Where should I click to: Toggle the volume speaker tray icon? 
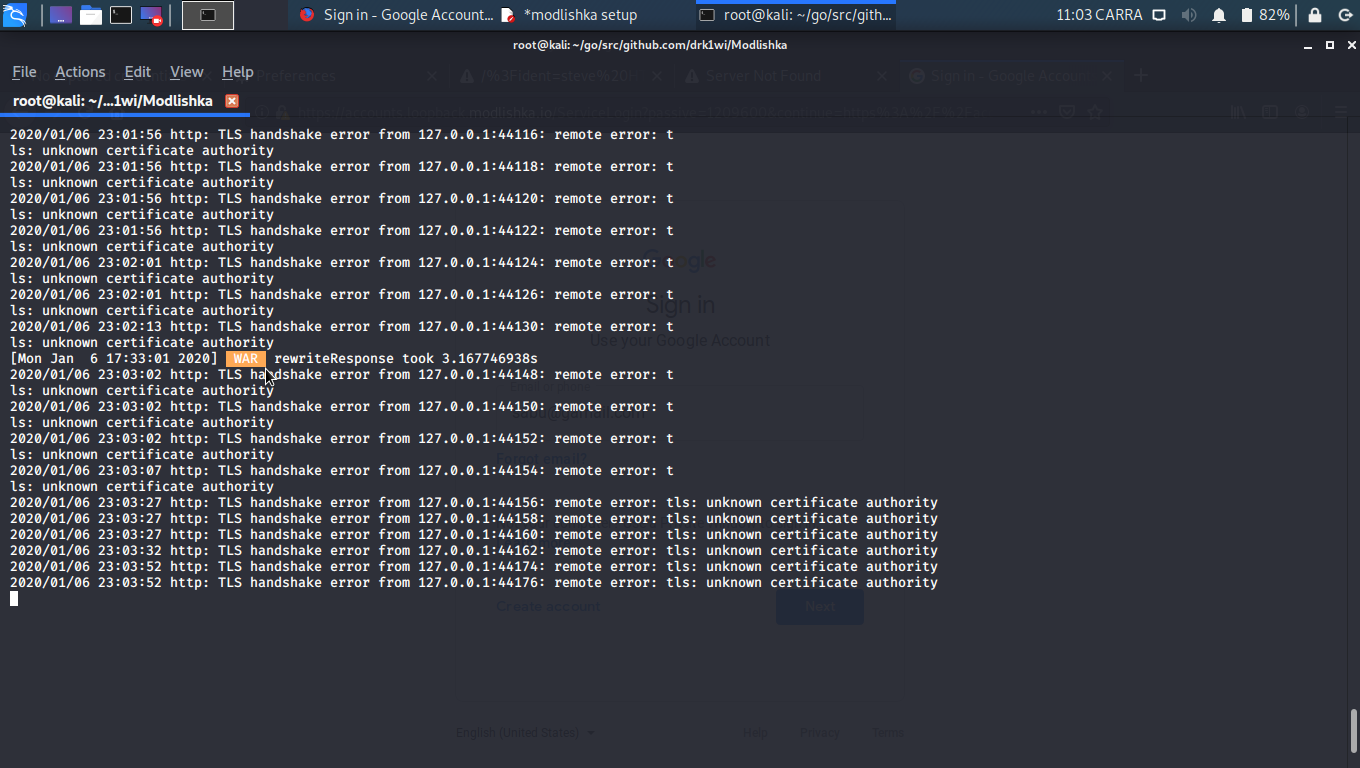(1189, 15)
